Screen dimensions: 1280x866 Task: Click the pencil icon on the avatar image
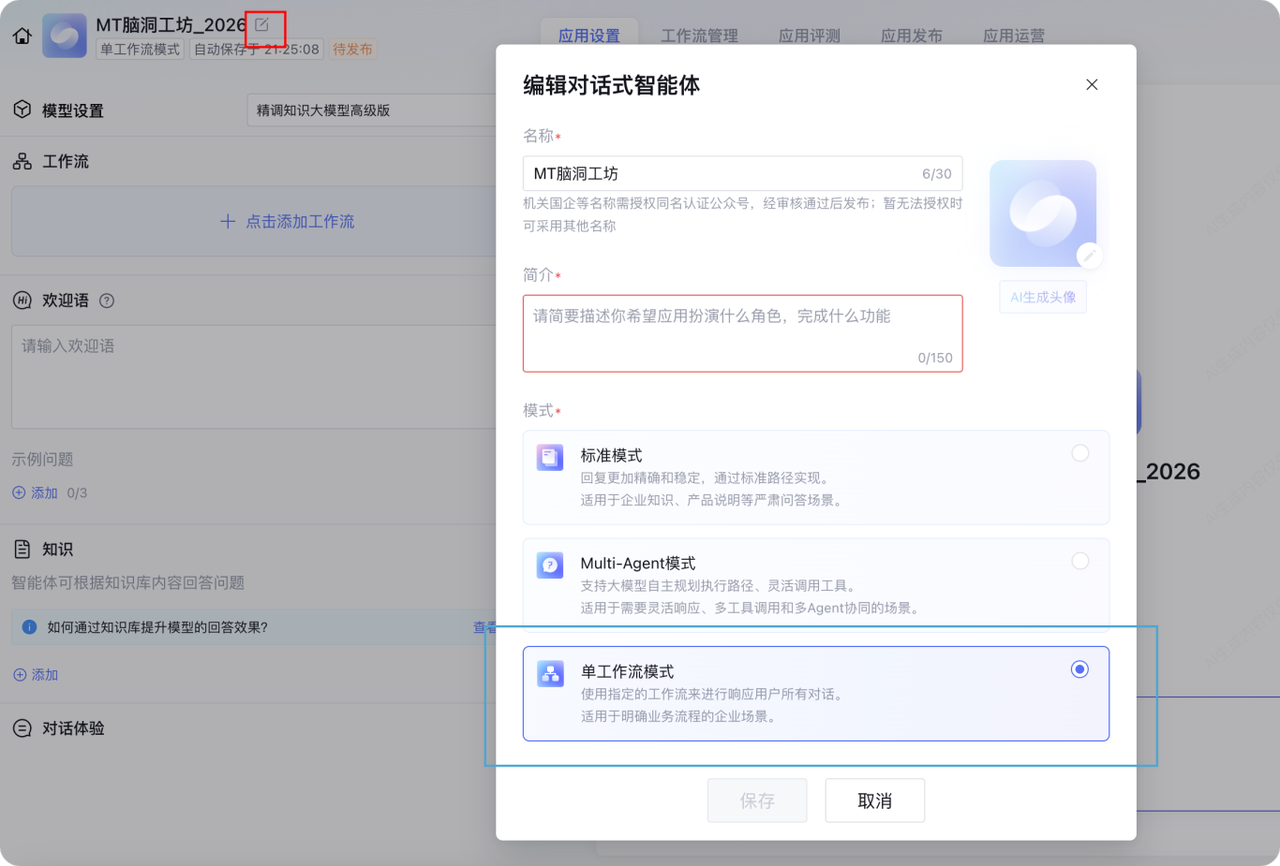tap(1089, 256)
